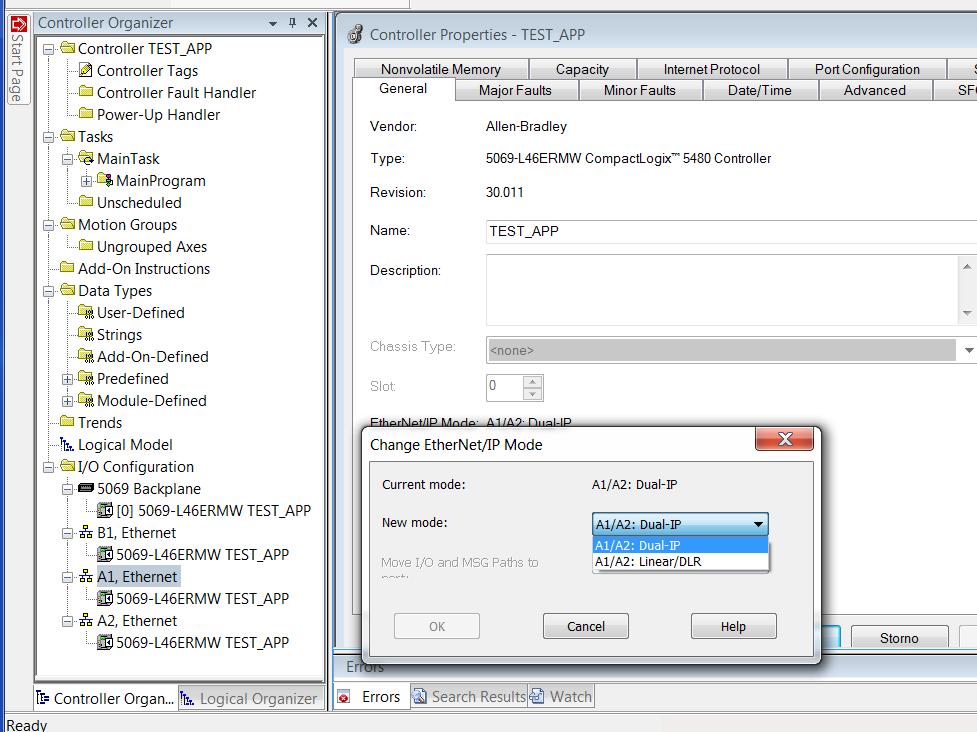Viewport: 977px width, 732px height.
Task: Pin the Controller Organizer pane
Action: [292, 23]
